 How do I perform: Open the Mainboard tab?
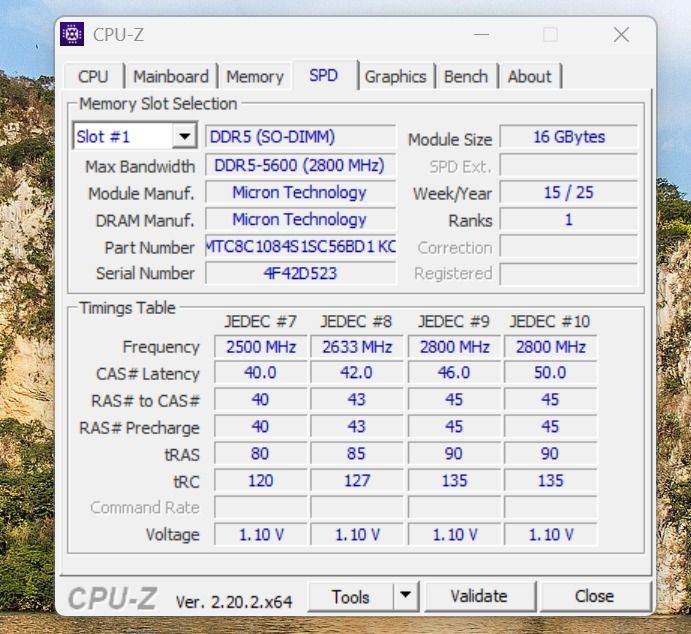tap(171, 77)
